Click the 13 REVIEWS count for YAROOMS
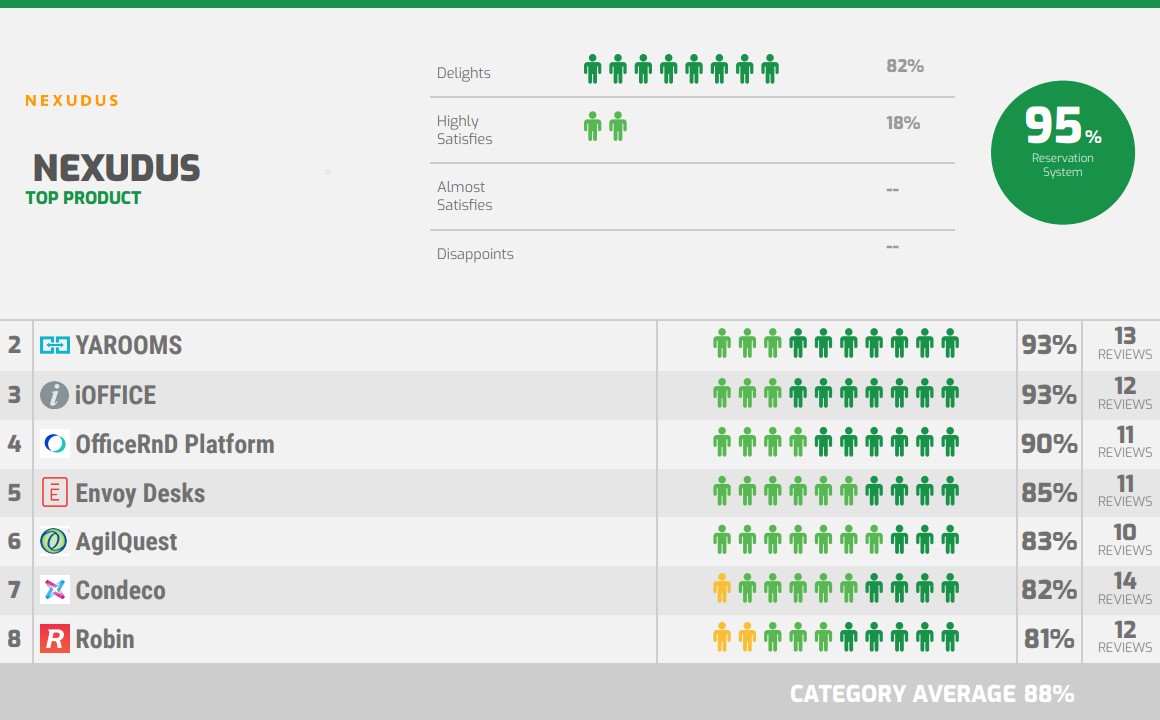 point(1124,344)
